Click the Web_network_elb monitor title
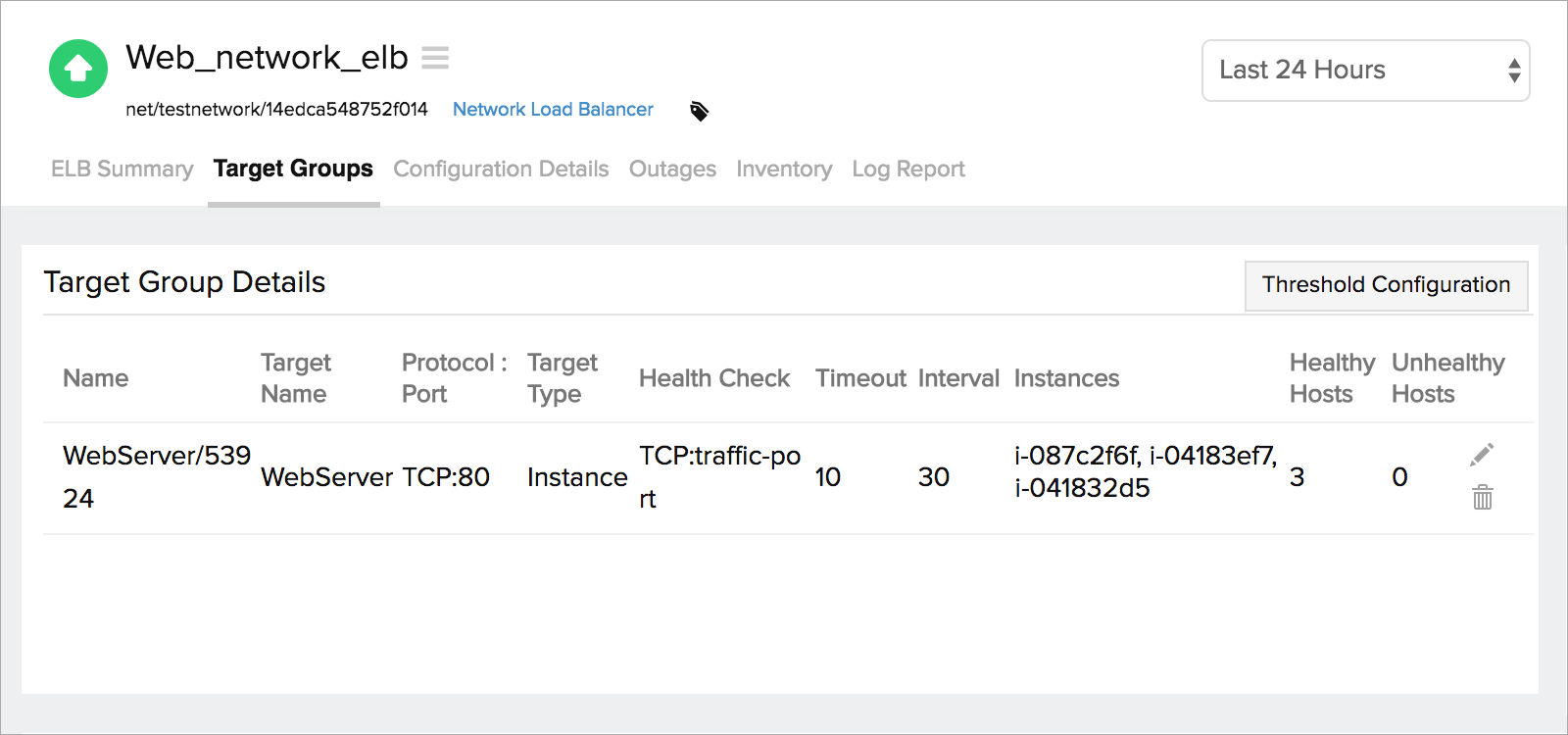Image resolution: width=1568 pixels, height=735 pixels. (267, 58)
